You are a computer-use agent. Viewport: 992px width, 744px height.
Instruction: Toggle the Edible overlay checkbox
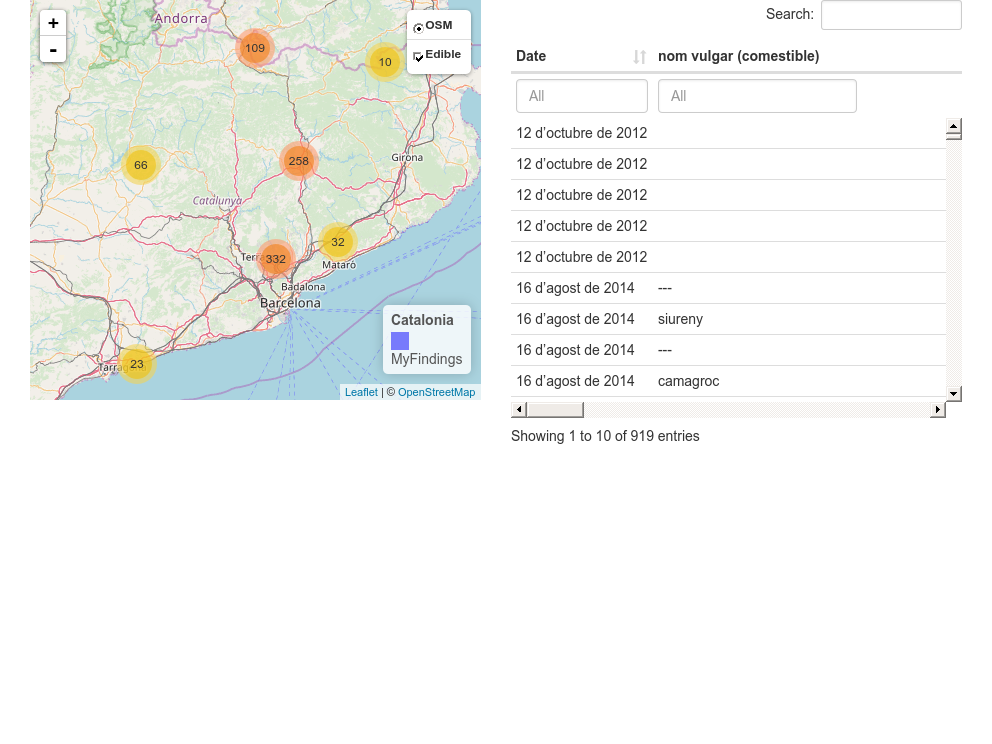pyautogui.click(x=418, y=57)
